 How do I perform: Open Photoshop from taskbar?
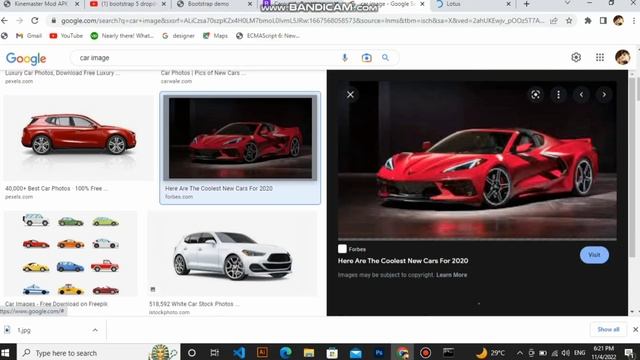pos(379,353)
